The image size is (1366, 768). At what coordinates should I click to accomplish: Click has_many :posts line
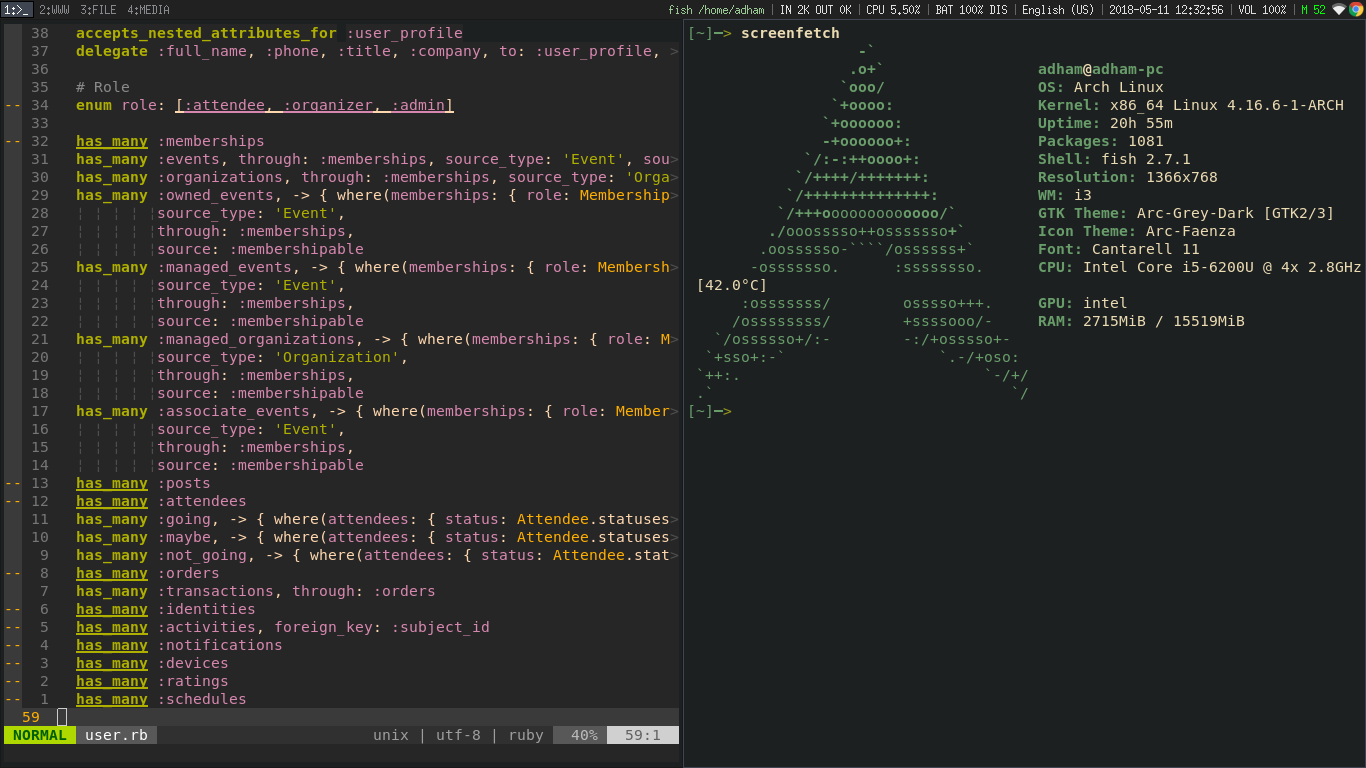(x=143, y=483)
